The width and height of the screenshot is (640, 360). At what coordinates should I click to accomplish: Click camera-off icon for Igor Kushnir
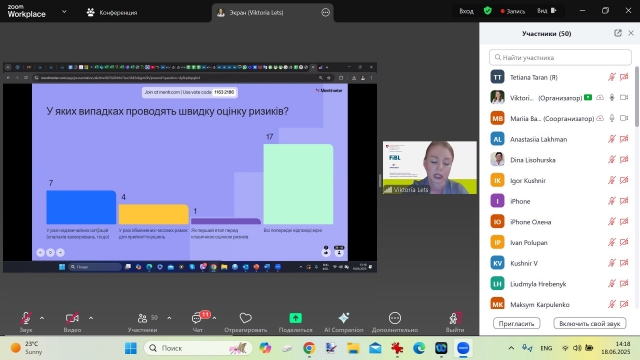tap(624, 180)
